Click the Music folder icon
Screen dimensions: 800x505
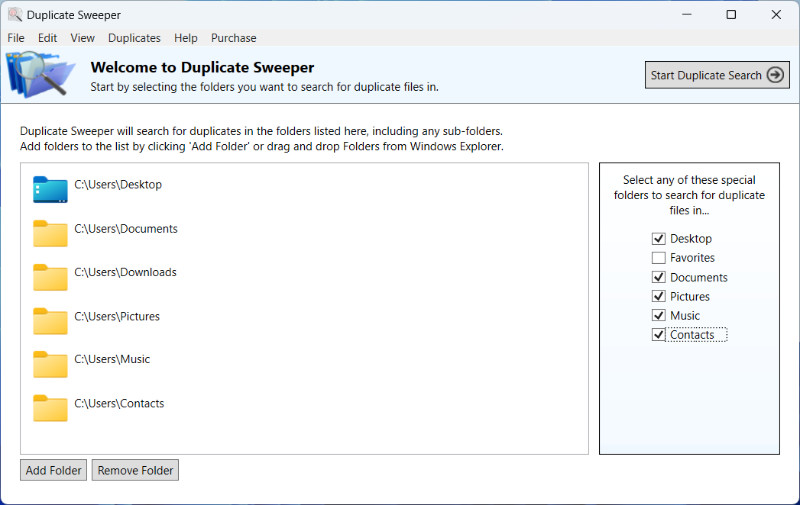(50, 364)
